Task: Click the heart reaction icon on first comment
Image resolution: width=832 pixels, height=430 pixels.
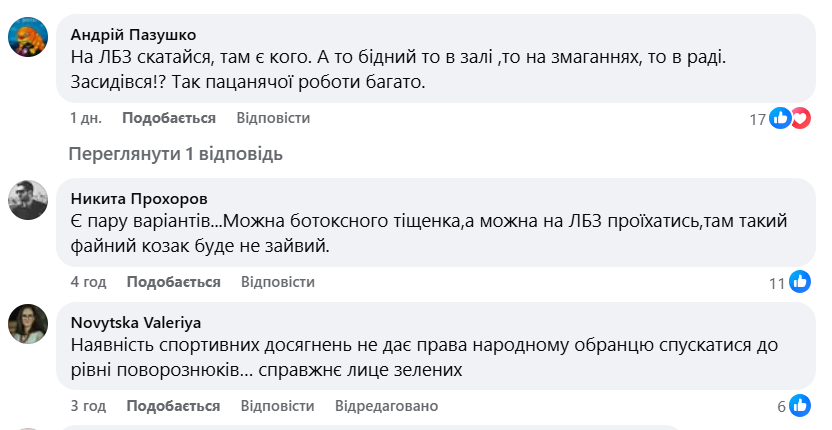Action: [x=799, y=118]
